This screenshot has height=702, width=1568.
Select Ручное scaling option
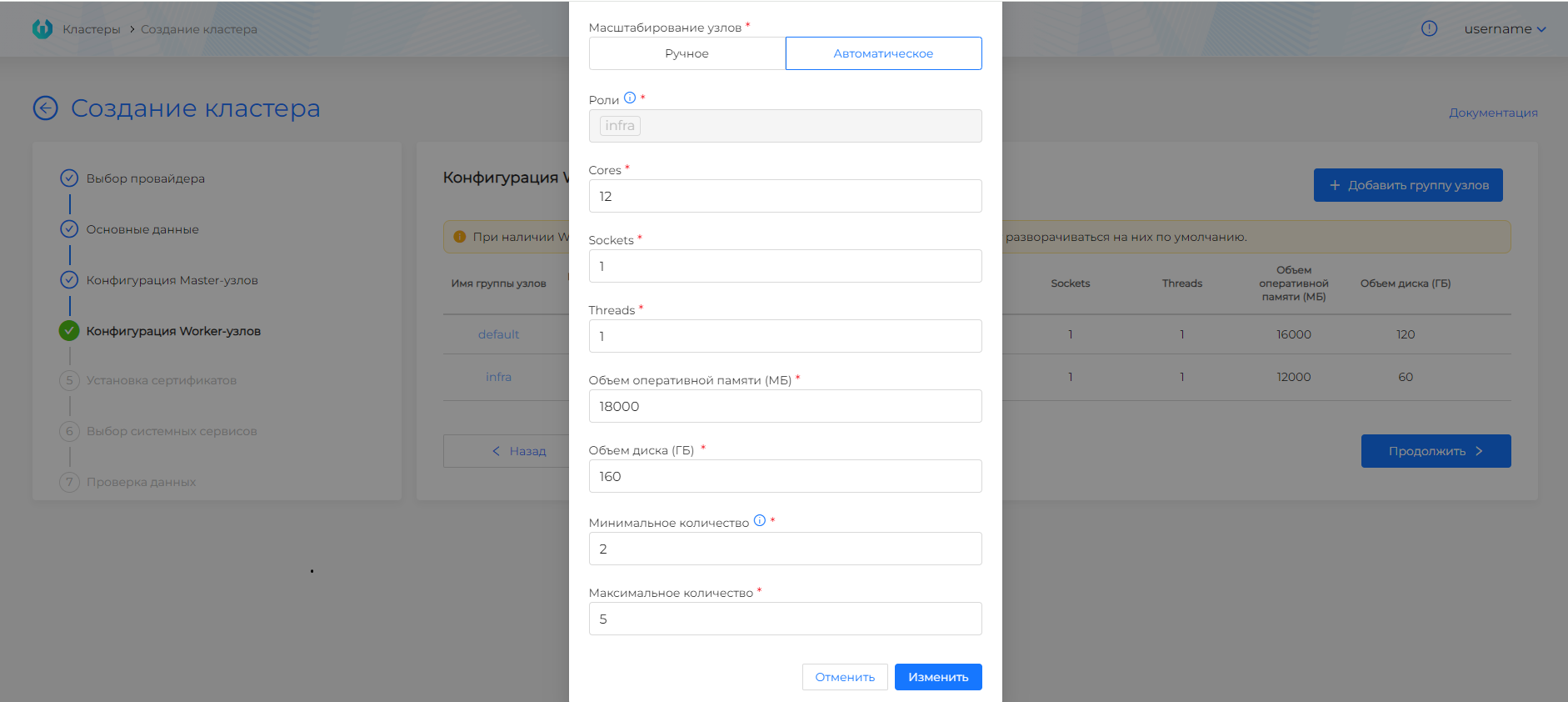click(687, 53)
